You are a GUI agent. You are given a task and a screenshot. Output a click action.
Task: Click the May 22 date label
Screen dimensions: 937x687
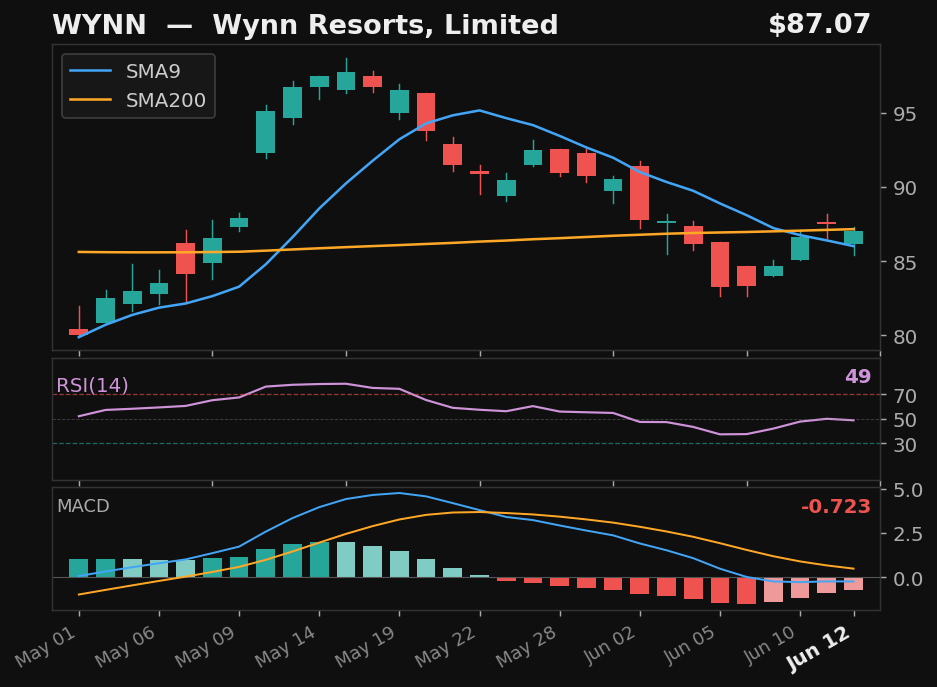(446, 647)
